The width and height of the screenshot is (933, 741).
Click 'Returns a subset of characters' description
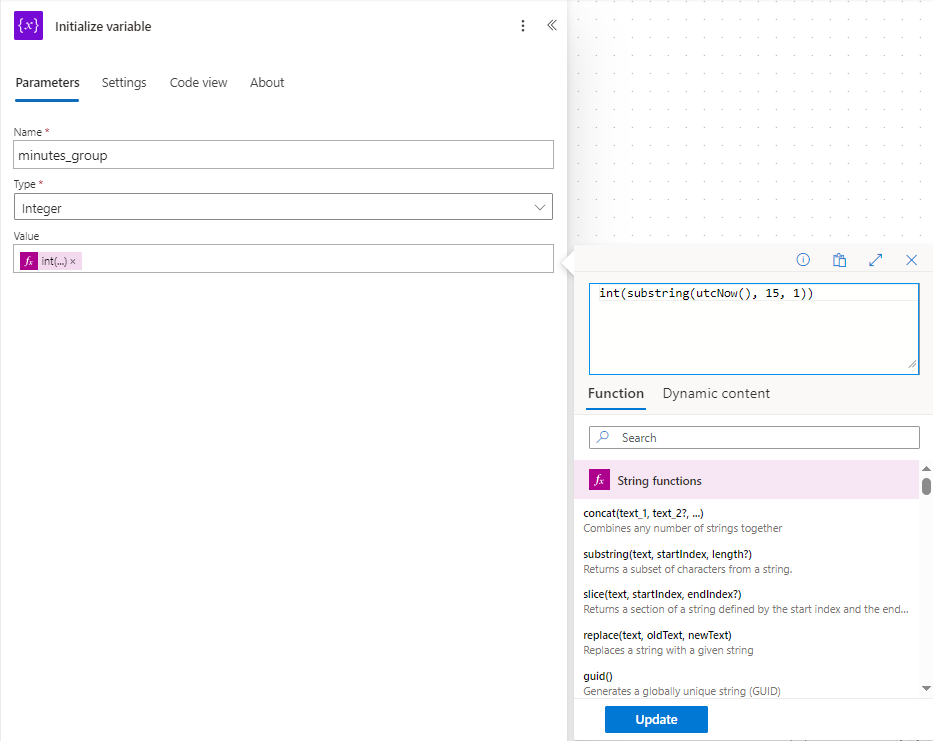pos(687,569)
